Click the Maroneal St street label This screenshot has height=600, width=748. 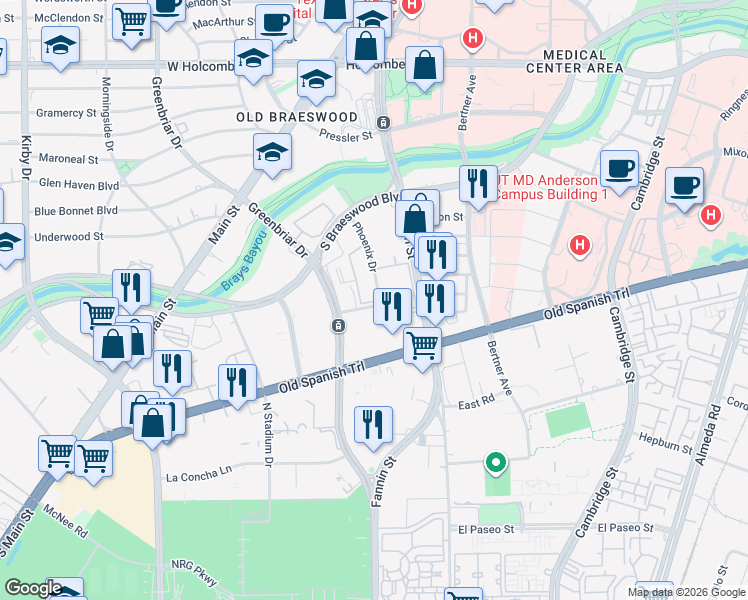pos(68,159)
